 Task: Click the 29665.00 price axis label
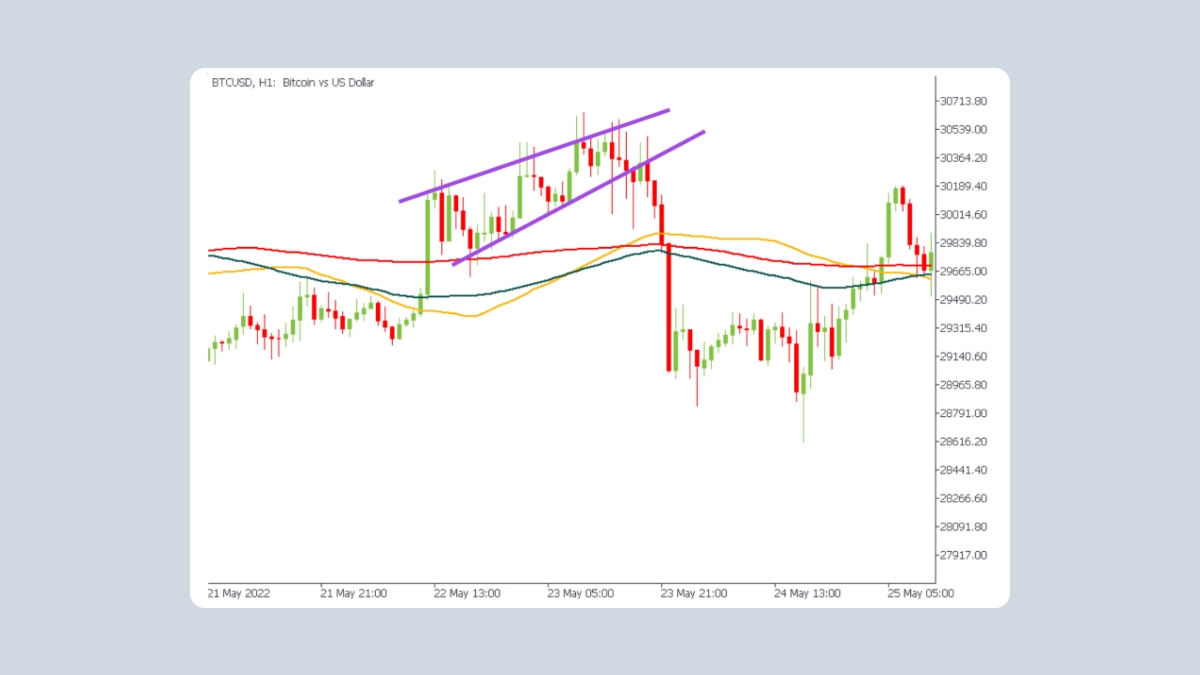point(964,272)
